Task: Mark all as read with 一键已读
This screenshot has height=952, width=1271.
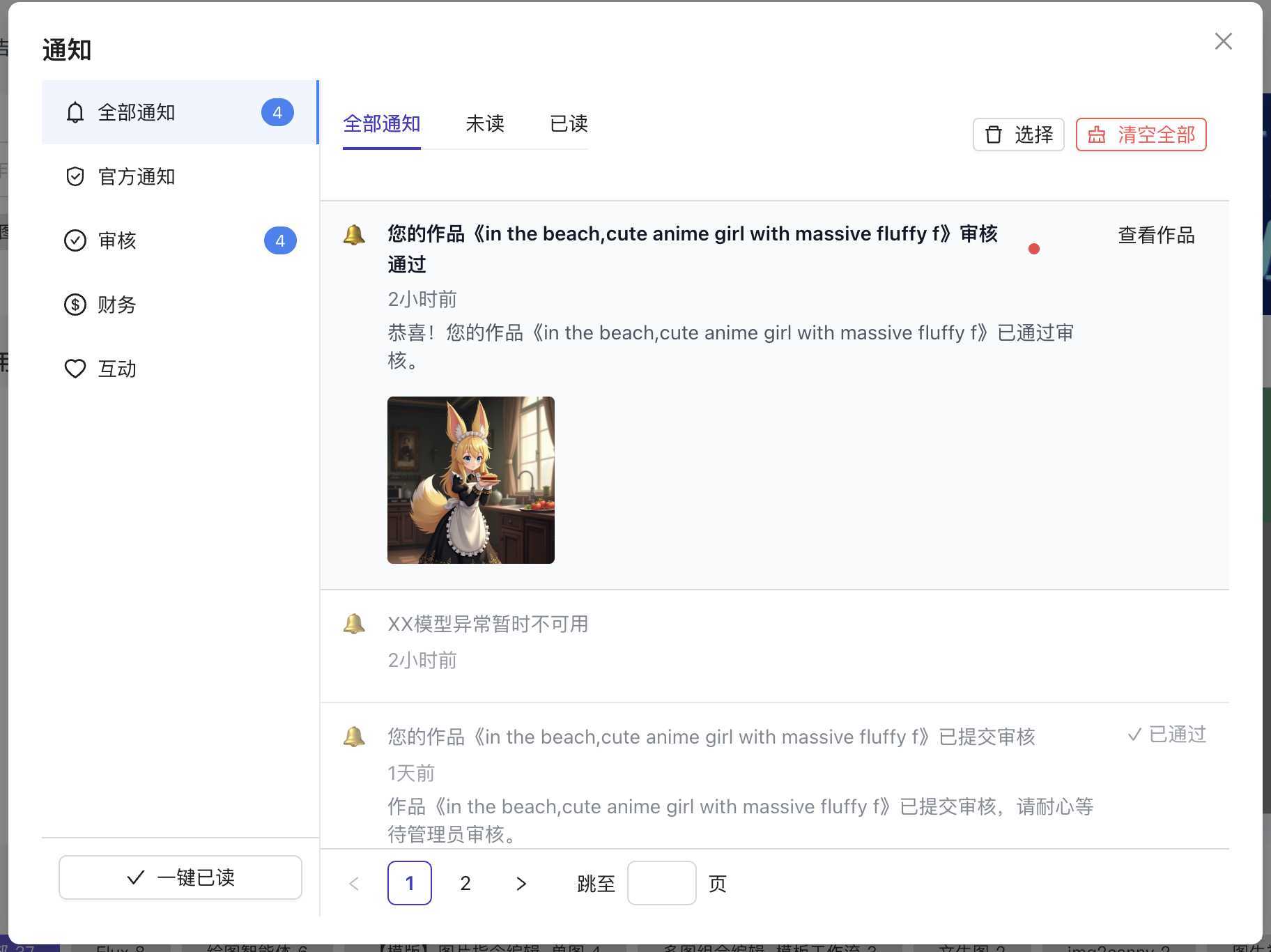Action: click(180, 877)
